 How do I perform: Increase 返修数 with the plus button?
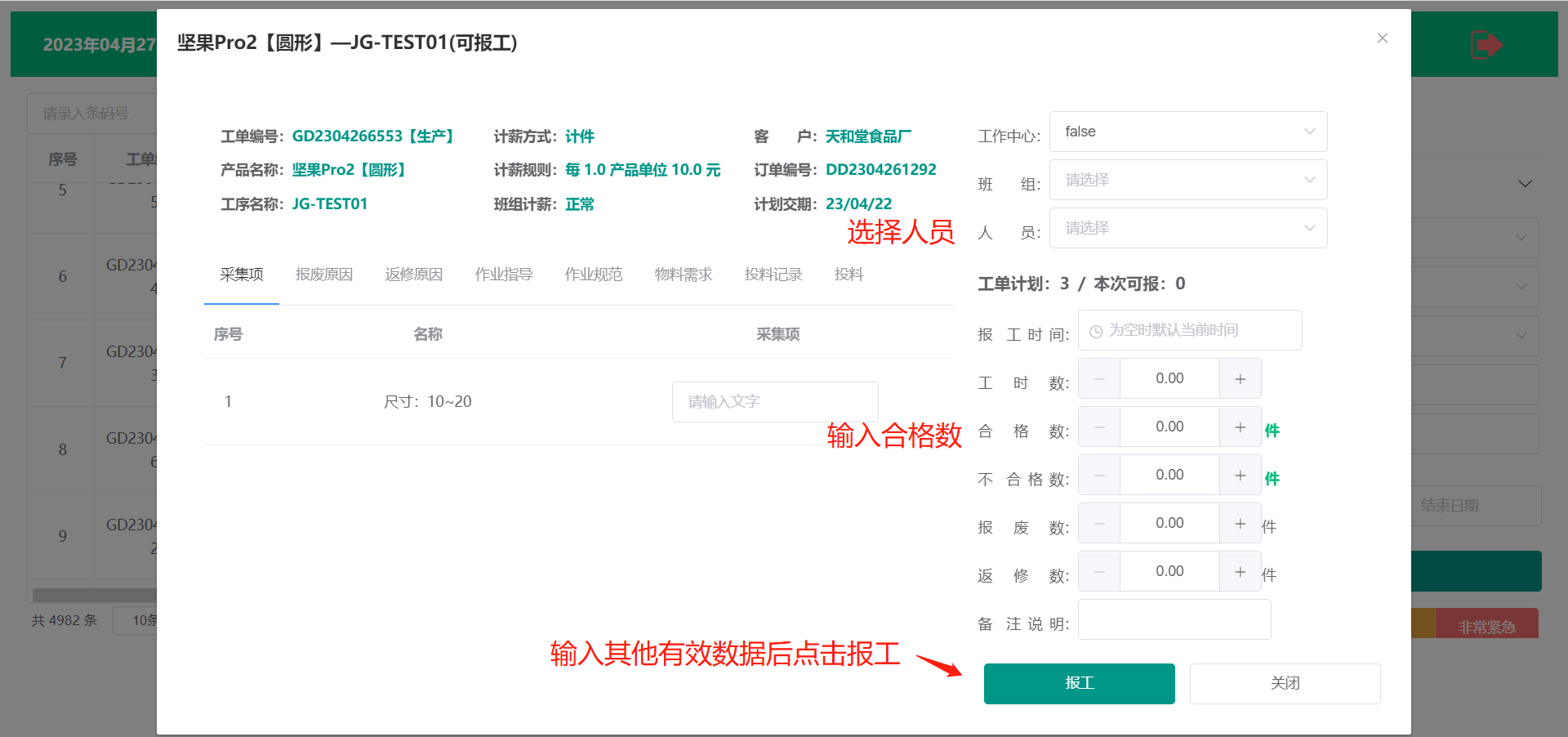tap(1240, 572)
